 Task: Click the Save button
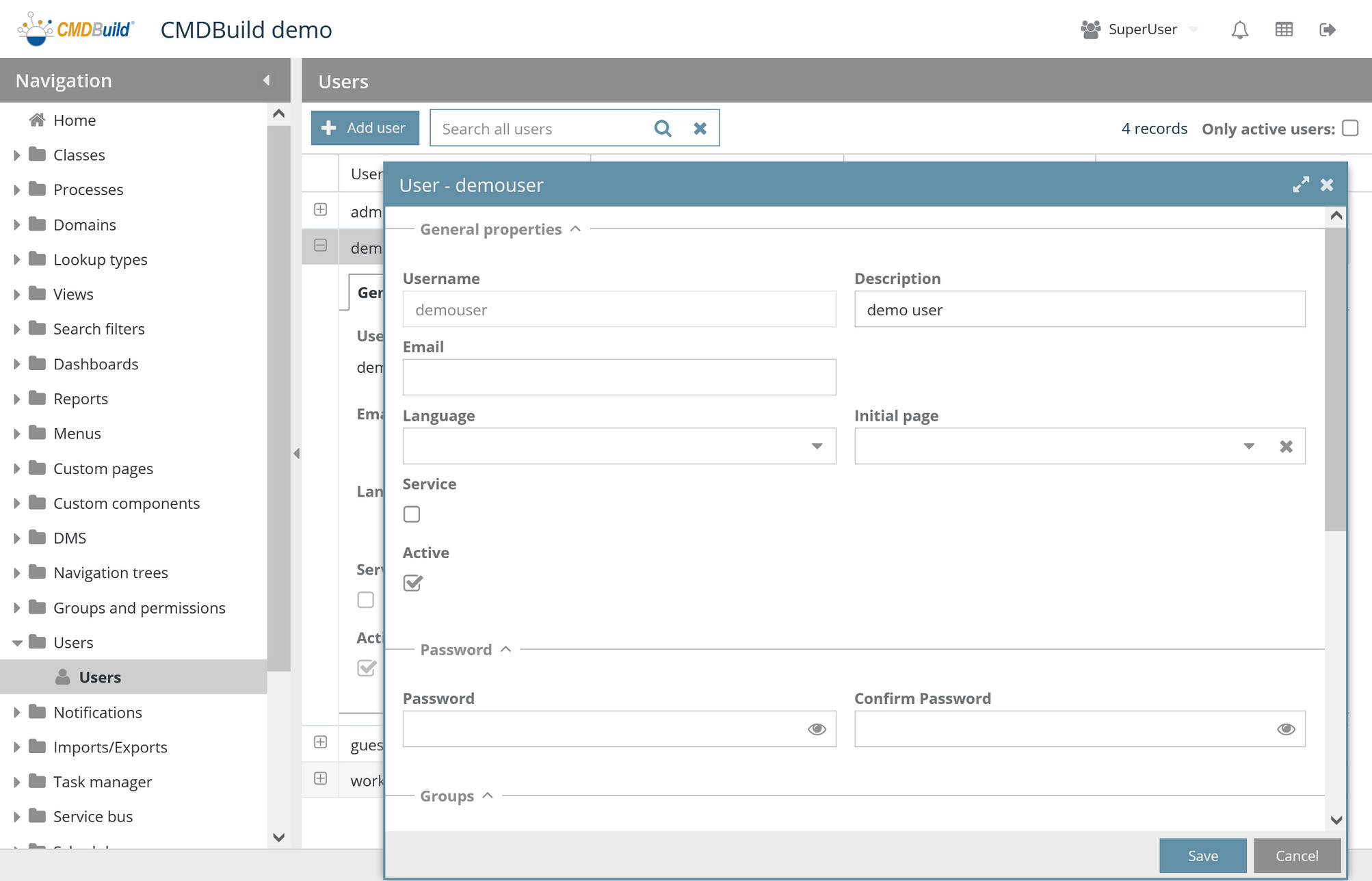[x=1202, y=856]
